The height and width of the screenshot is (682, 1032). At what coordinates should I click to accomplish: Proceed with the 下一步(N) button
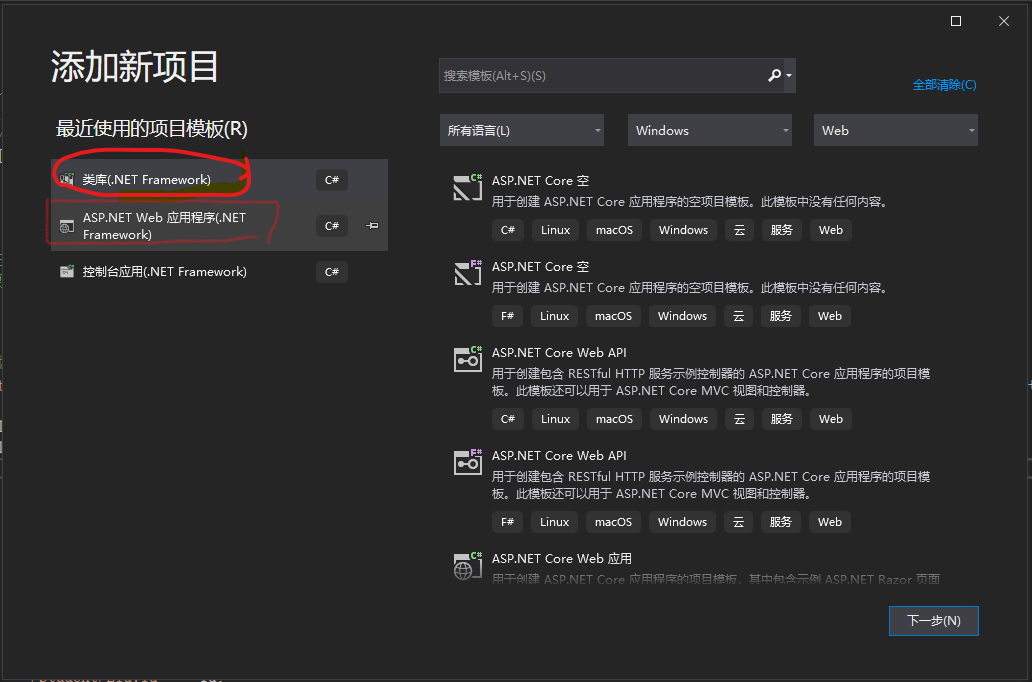click(x=933, y=621)
